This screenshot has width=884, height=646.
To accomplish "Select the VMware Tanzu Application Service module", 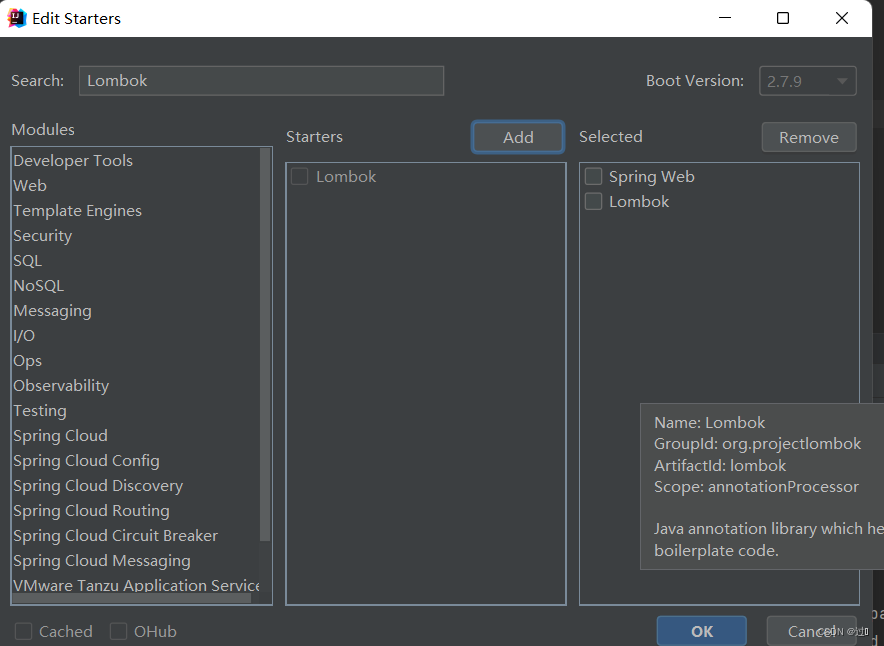I will pyautogui.click(x=135, y=585).
